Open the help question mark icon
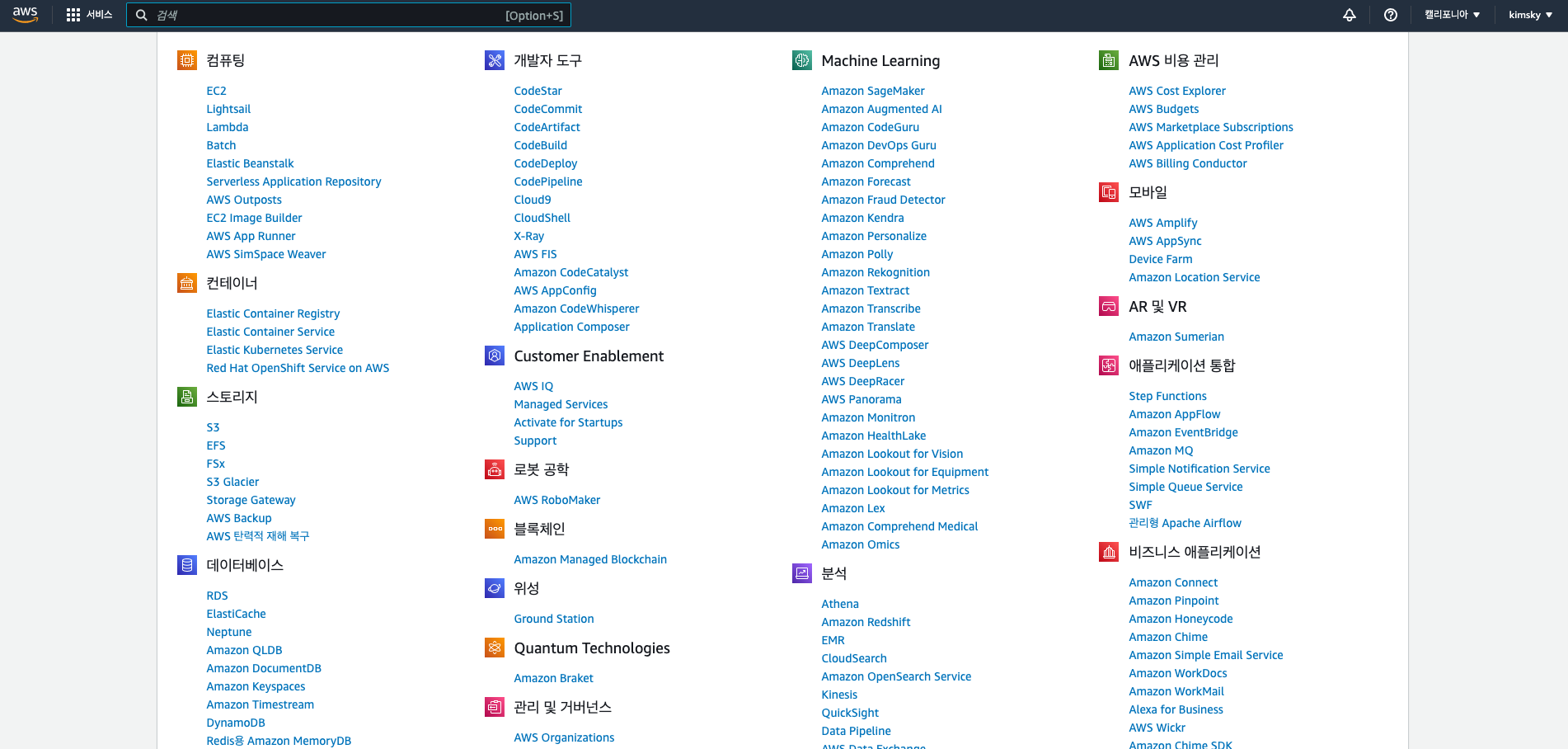1568x749 pixels. coord(1391,15)
